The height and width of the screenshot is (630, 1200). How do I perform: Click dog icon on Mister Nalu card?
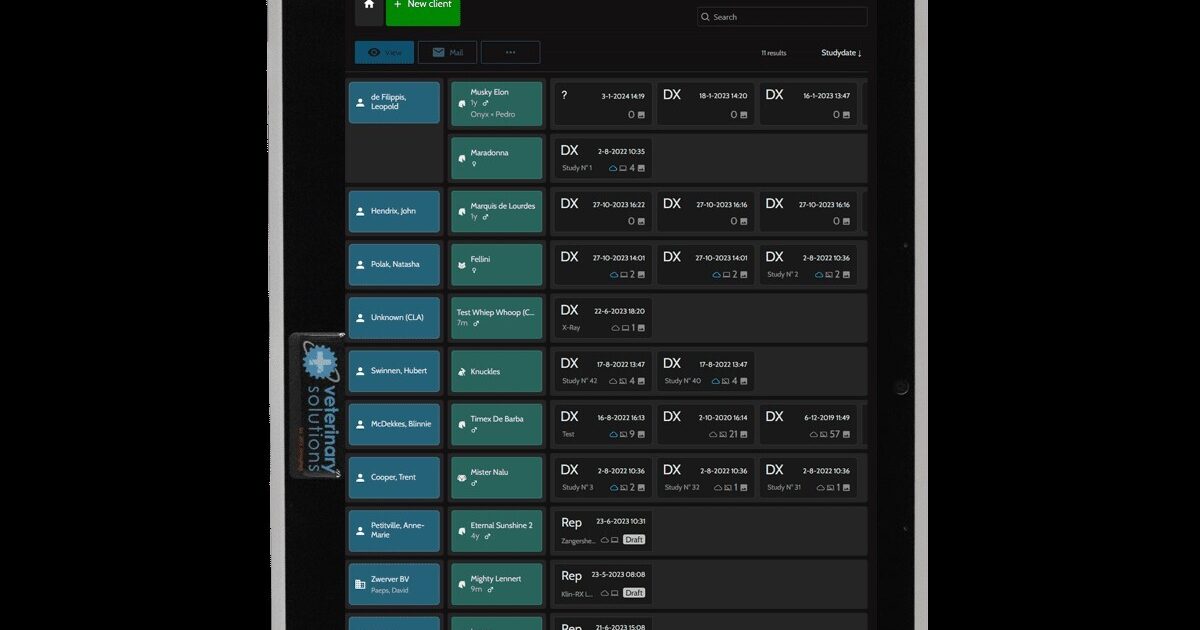(461, 478)
